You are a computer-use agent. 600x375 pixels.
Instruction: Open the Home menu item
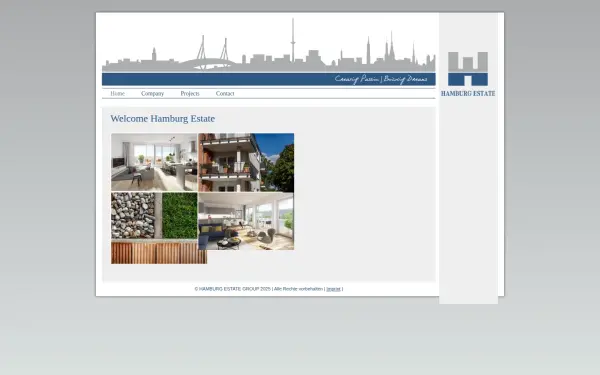pyautogui.click(x=117, y=93)
